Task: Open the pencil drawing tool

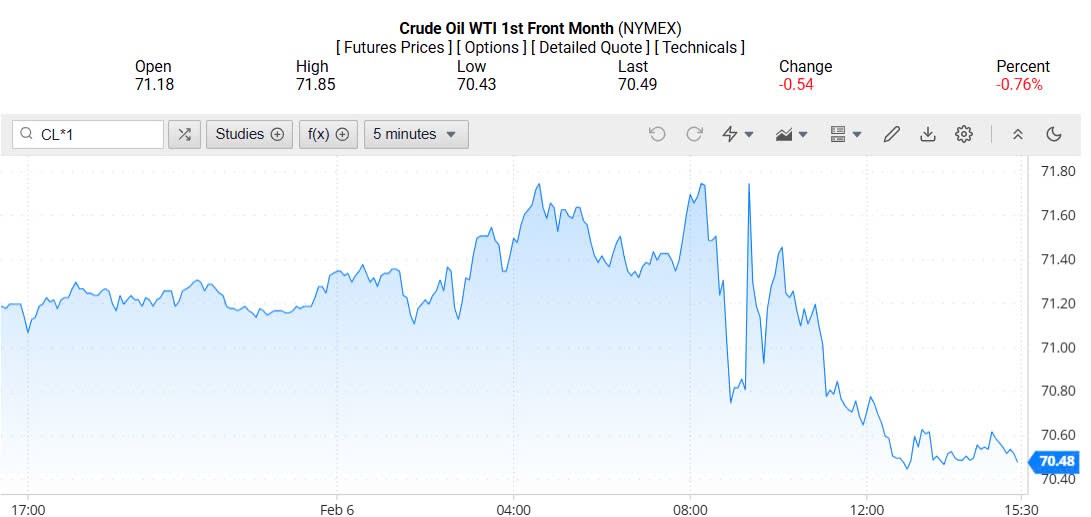Action: click(x=892, y=134)
